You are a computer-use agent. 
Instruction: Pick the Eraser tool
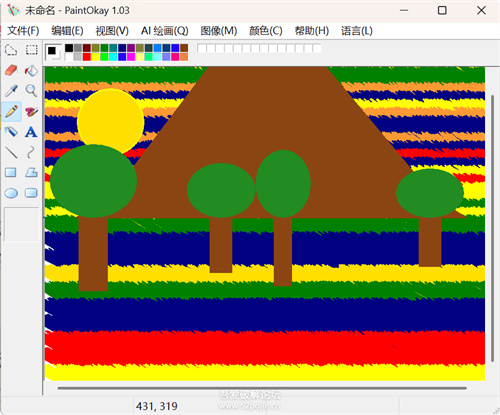tap(11, 70)
